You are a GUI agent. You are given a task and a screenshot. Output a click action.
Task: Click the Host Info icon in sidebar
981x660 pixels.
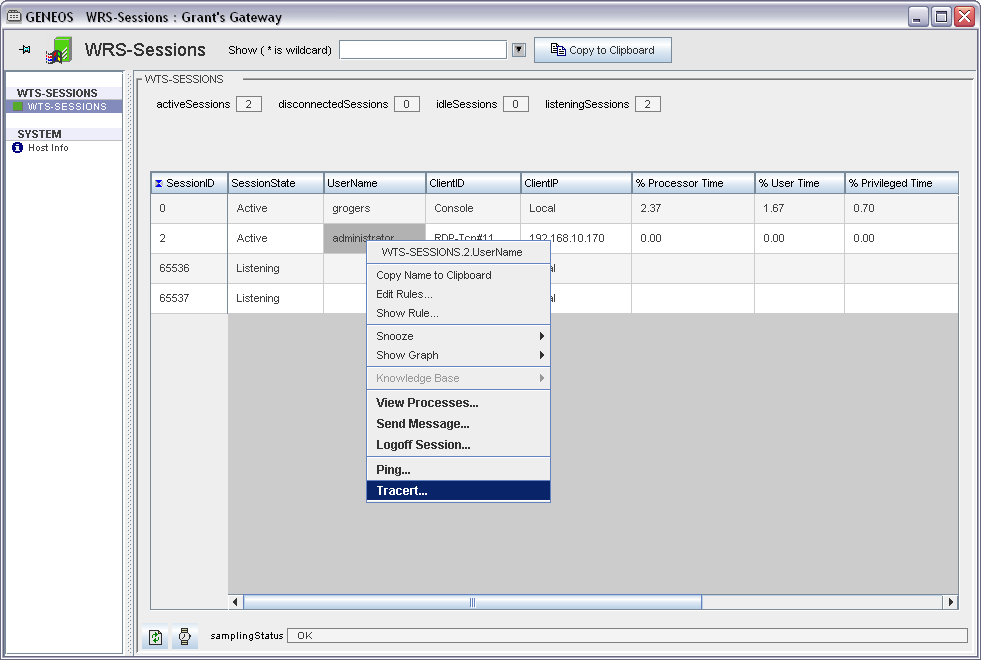pyautogui.click(x=17, y=148)
